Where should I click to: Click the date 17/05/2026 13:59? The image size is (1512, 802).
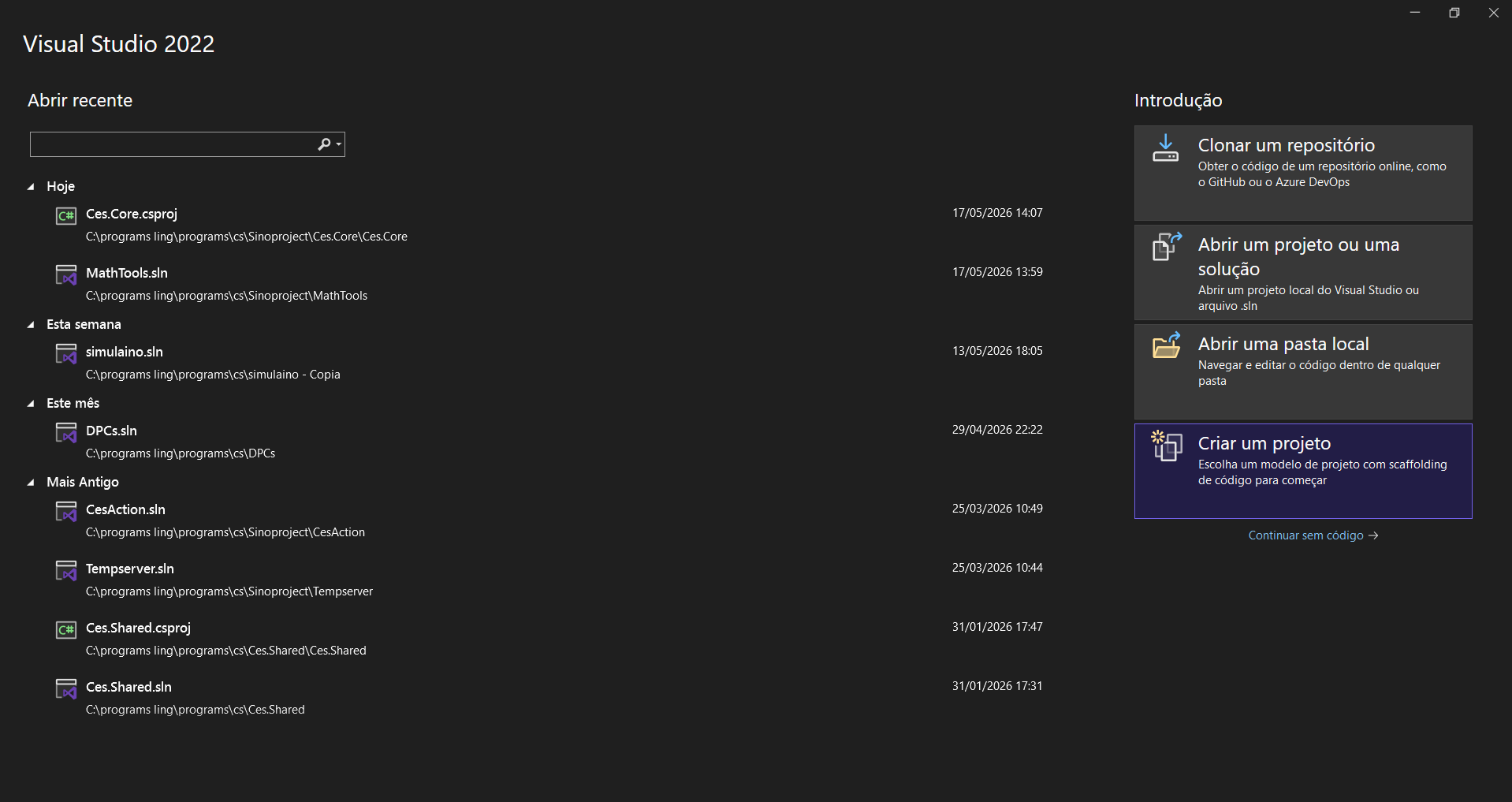click(x=997, y=272)
